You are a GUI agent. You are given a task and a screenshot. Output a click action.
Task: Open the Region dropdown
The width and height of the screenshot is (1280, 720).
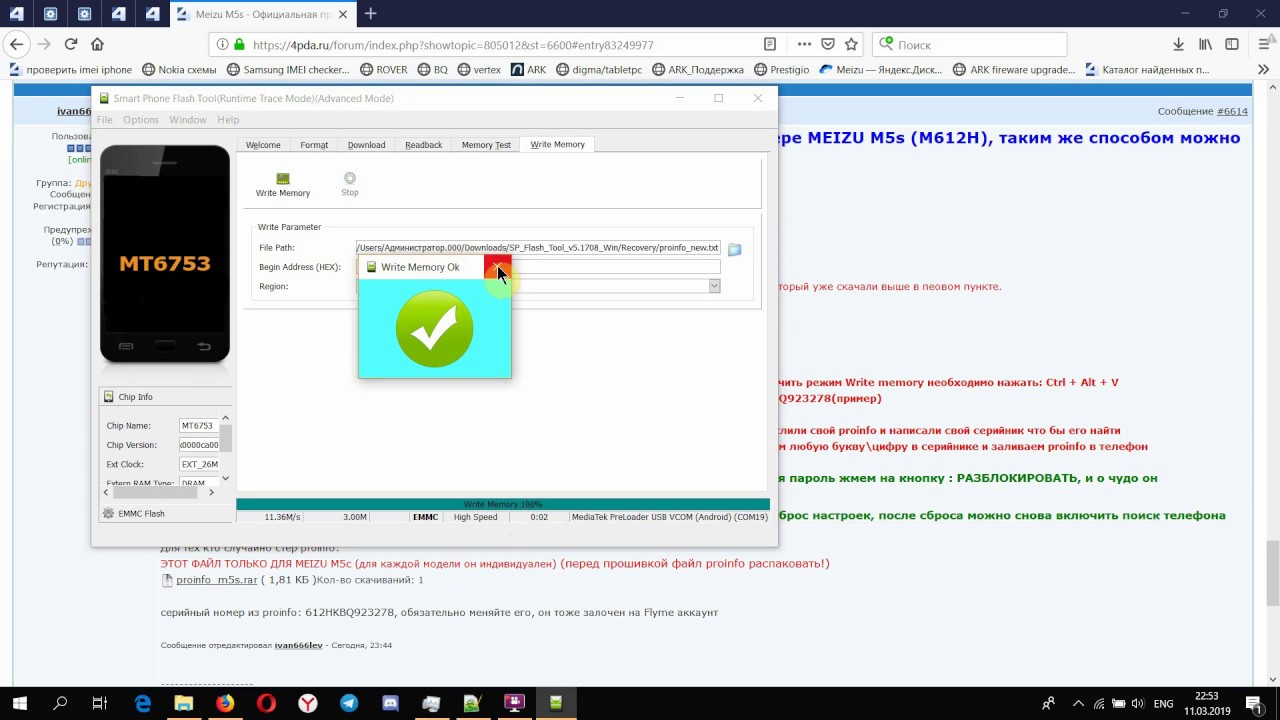pos(714,286)
